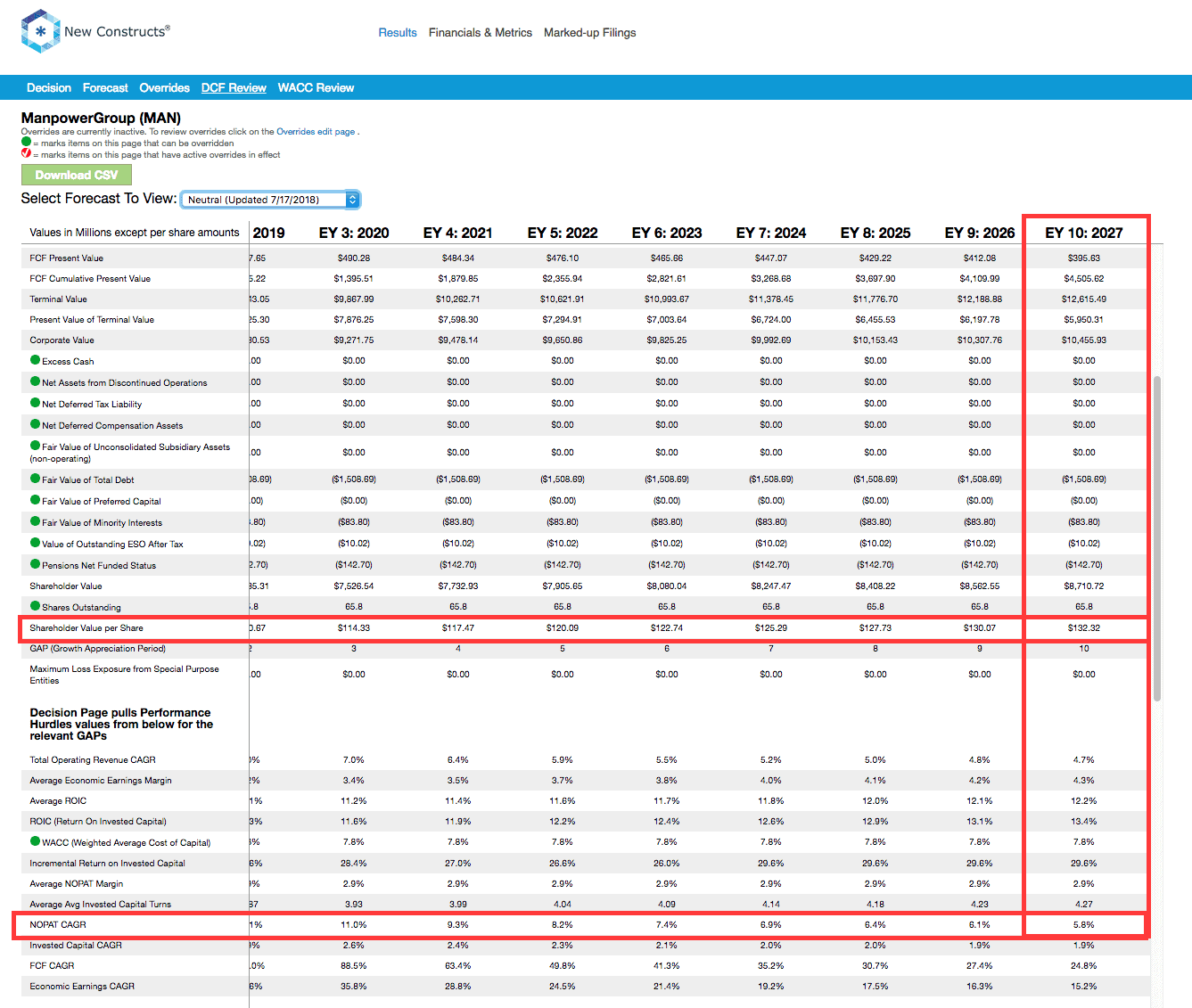The height and width of the screenshot is (1008, 1192).
Task: Click the Corporate Value row label
Action: [x=62, y=340]
